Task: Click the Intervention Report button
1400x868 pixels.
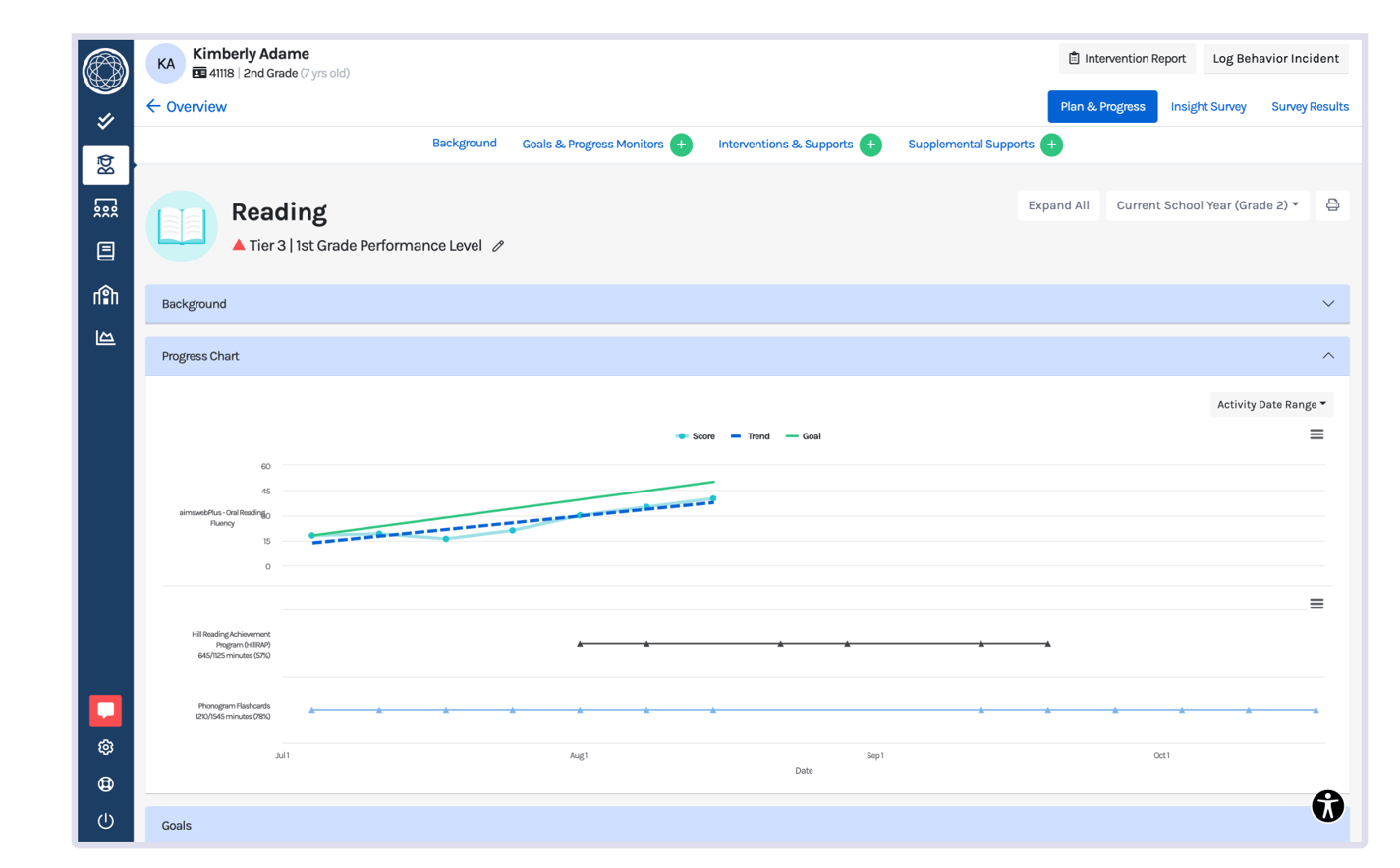Action: (1127, 59)
